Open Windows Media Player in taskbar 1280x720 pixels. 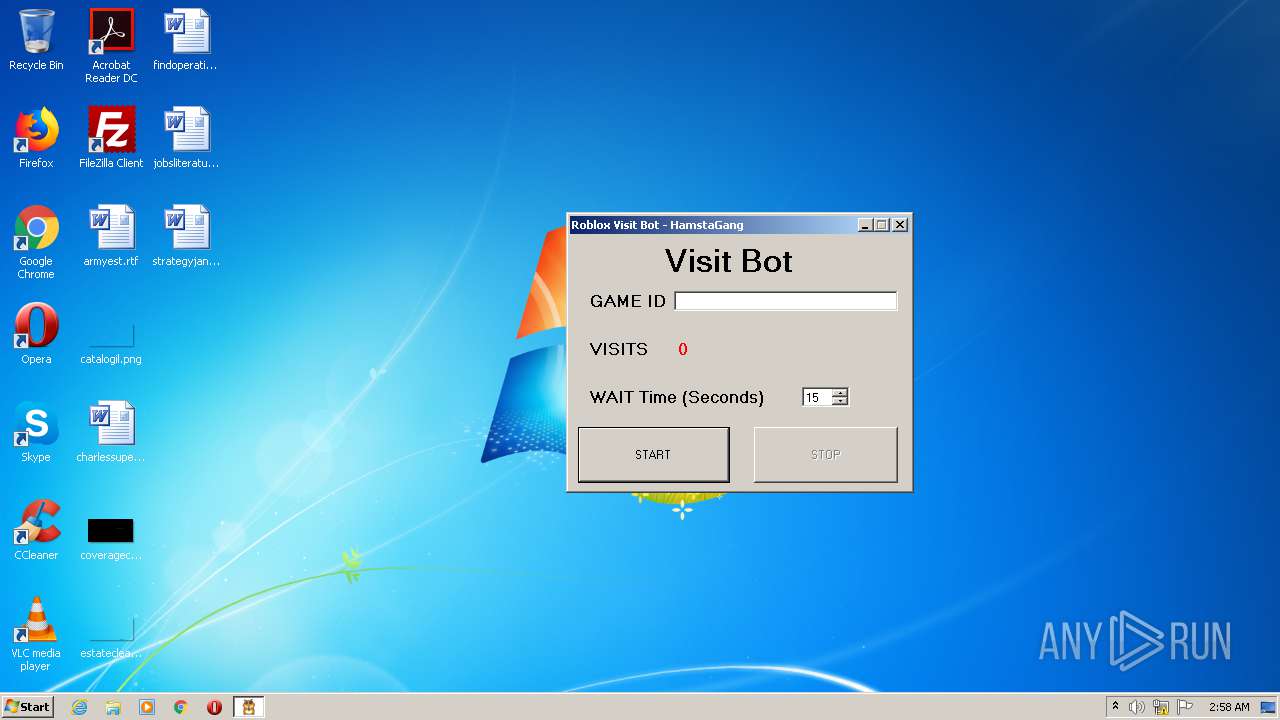(147, 707)
